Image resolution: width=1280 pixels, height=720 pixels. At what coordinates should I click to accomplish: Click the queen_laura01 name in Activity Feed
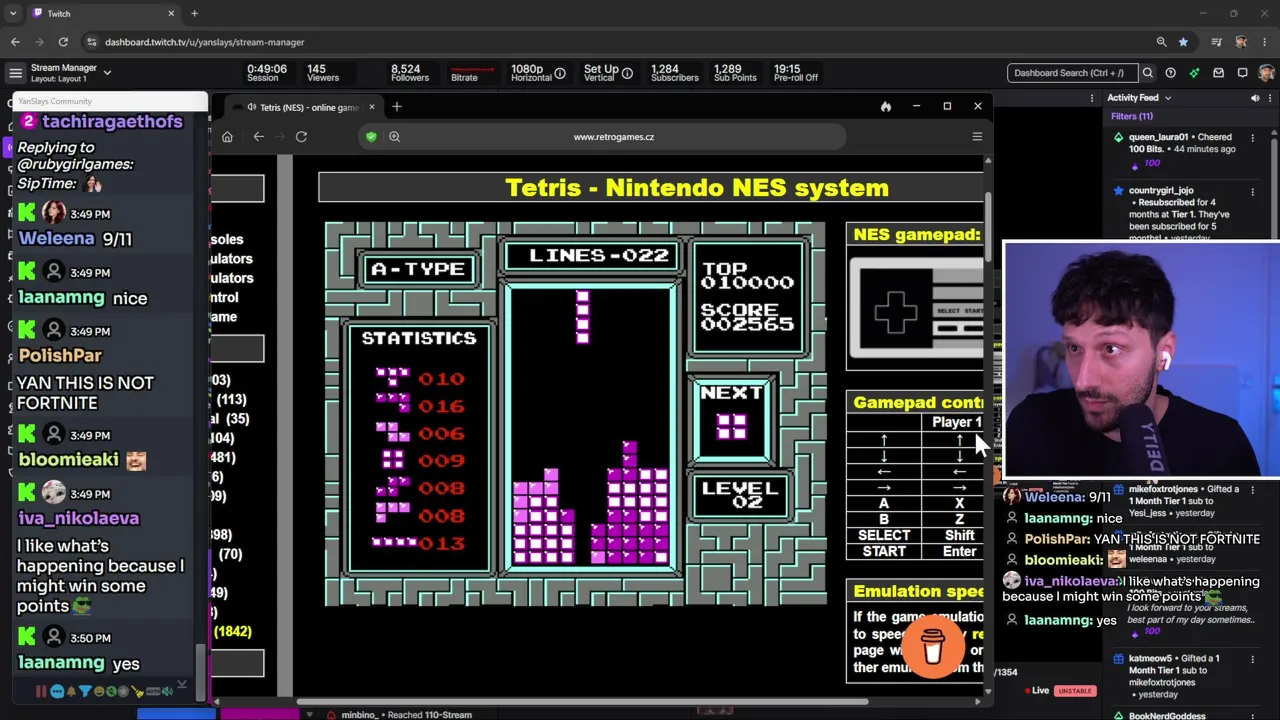click(x=1158, y=137)
